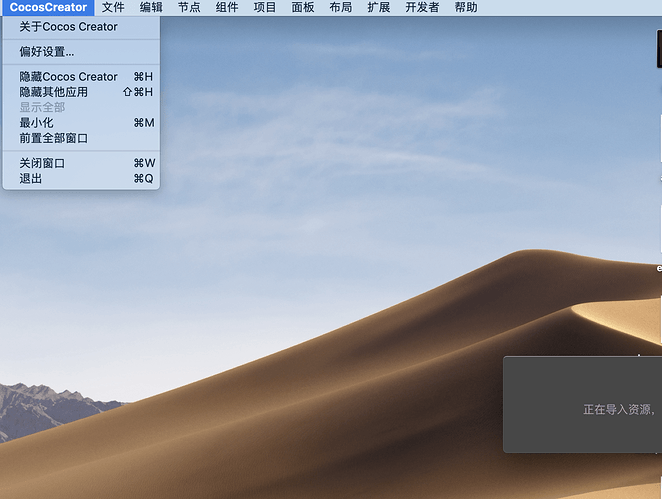This screenshot has height=499, width=662.
Task: Open the 节点 menu
Action: (x=189, y=8)
